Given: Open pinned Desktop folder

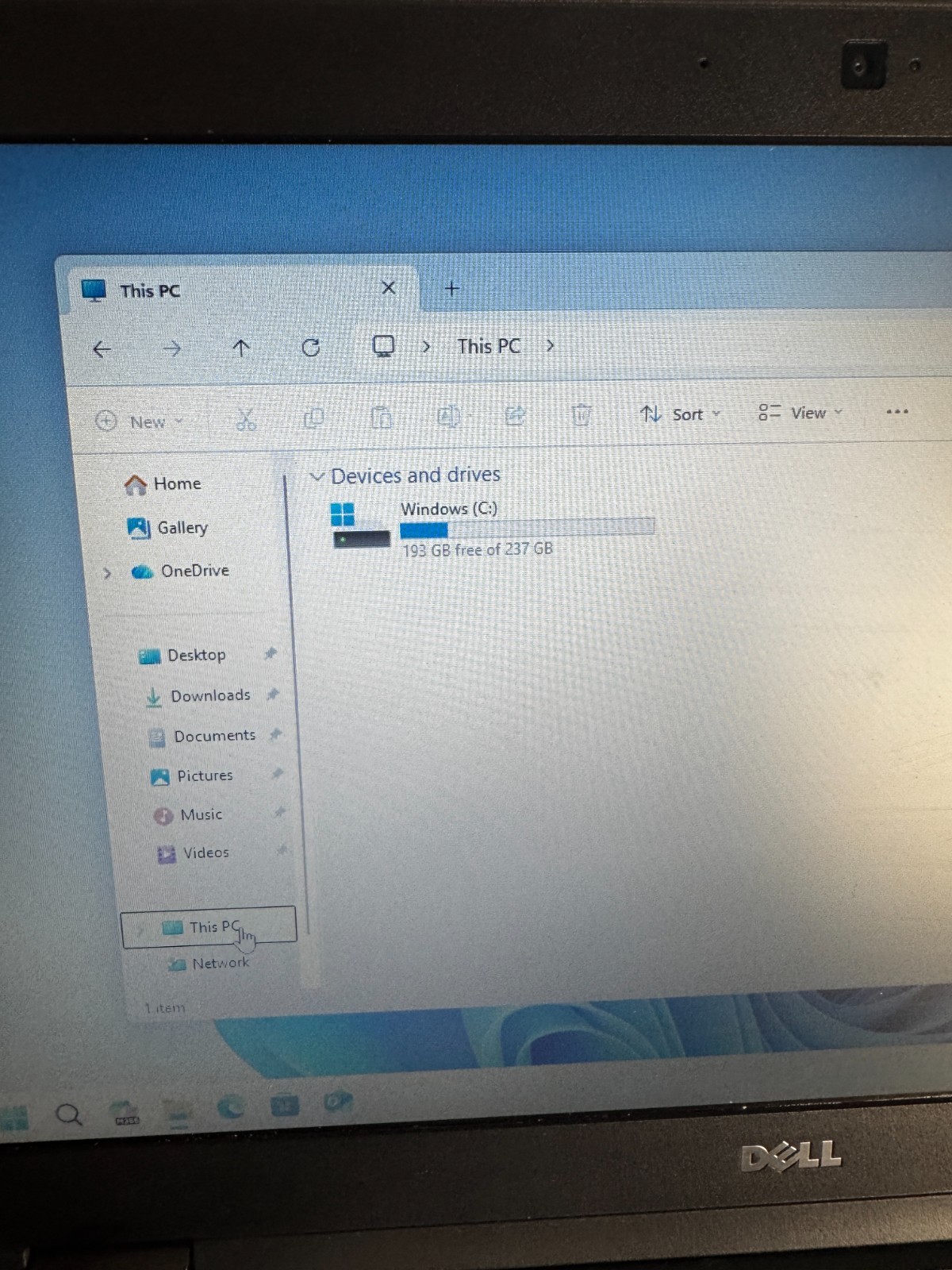Looking at the screenshot, I should pyautogui.click(x=182, y=656).
